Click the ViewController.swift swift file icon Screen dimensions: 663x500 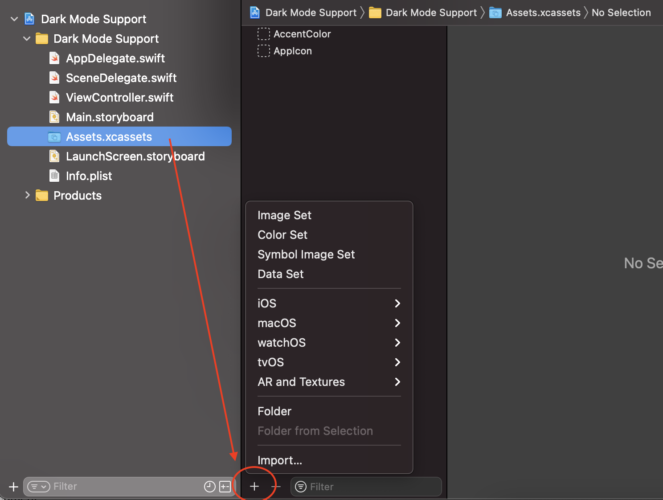54,97
